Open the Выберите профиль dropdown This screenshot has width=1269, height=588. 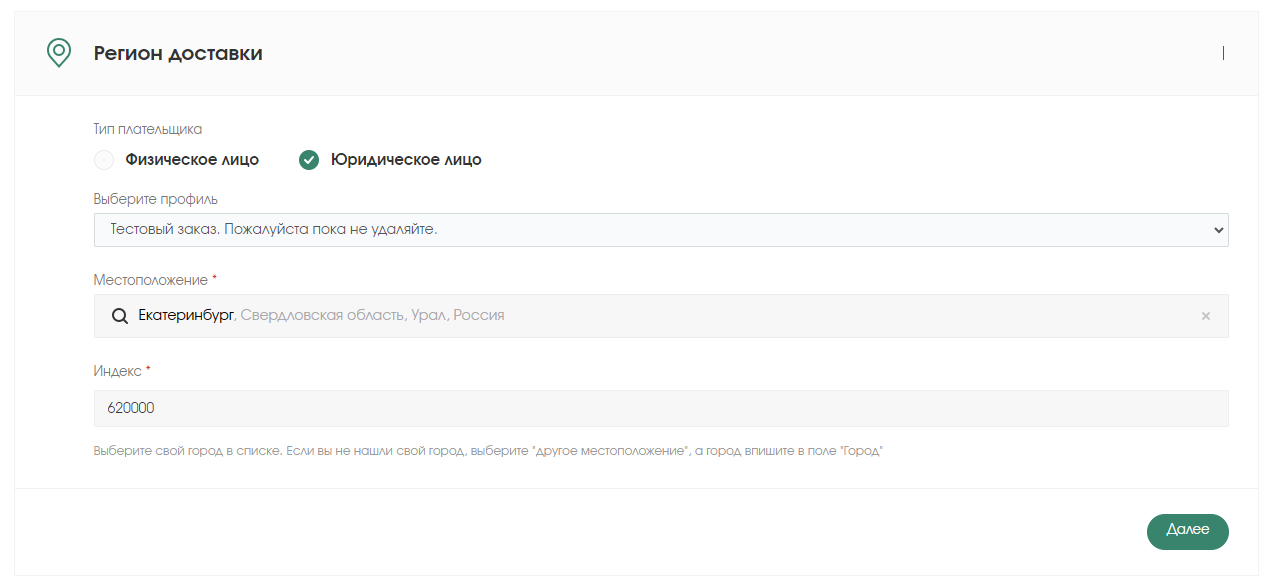pyautogui.click(x=661, y=230)
